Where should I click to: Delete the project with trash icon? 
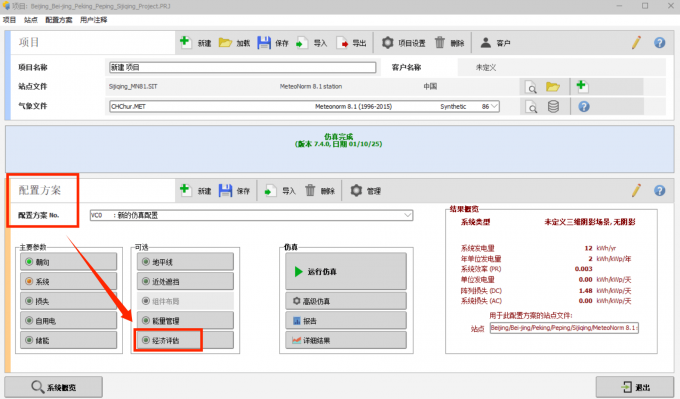(x=440, y=43)
